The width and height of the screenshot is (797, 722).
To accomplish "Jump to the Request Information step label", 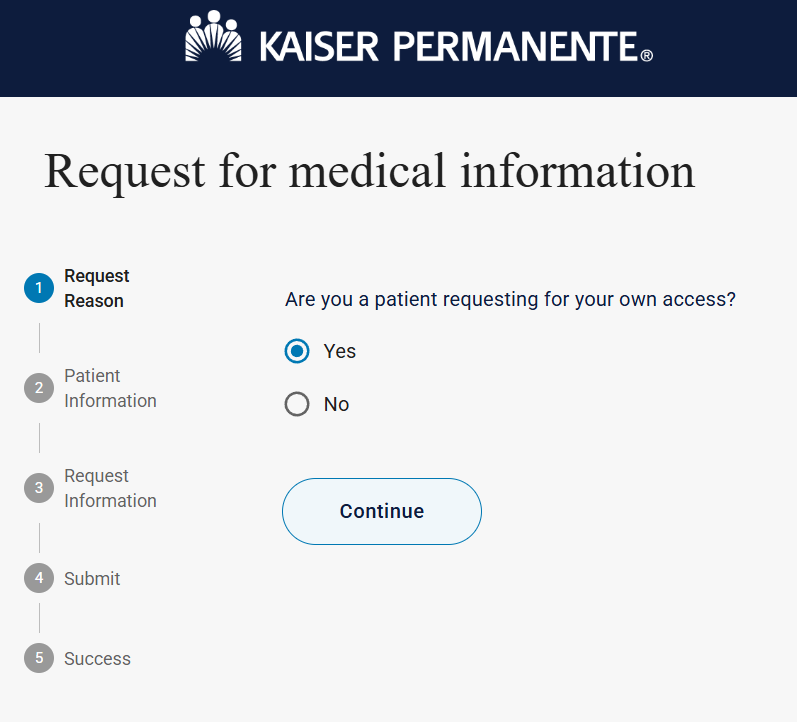I will [x=110, y=488].
